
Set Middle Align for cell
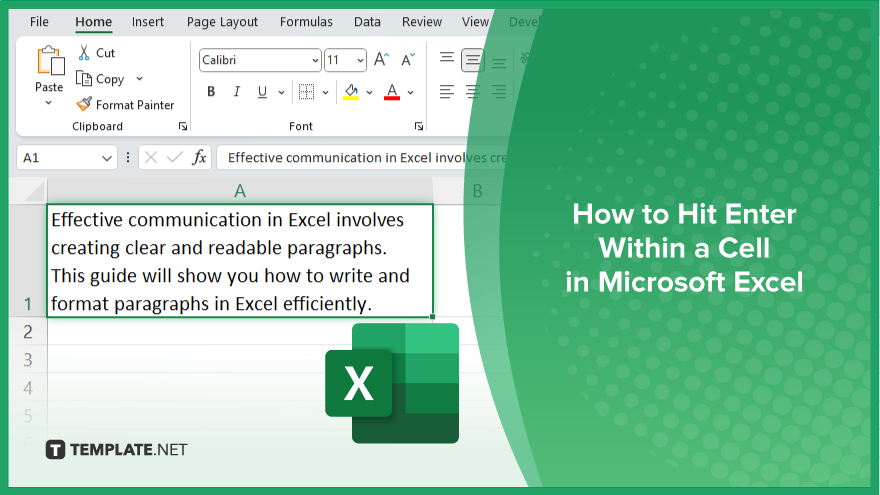(x=473, y=59)
